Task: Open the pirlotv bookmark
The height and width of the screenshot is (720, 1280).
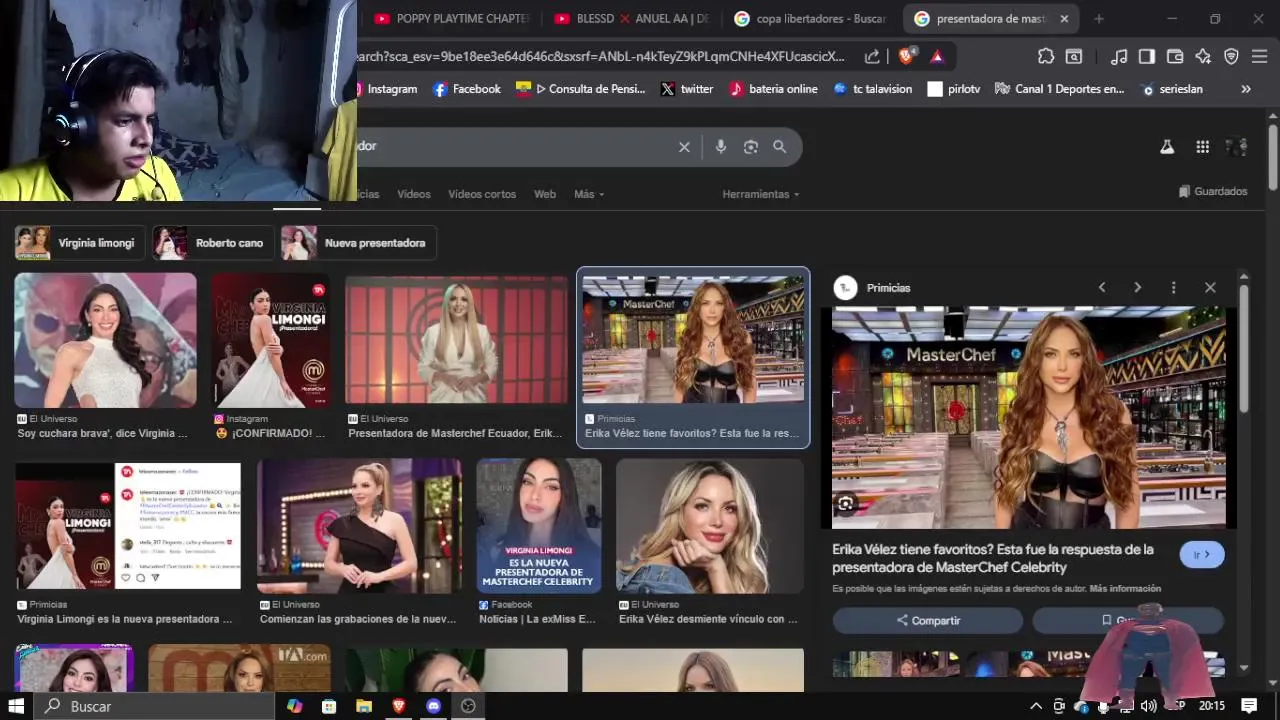Action: pos(954,89)
